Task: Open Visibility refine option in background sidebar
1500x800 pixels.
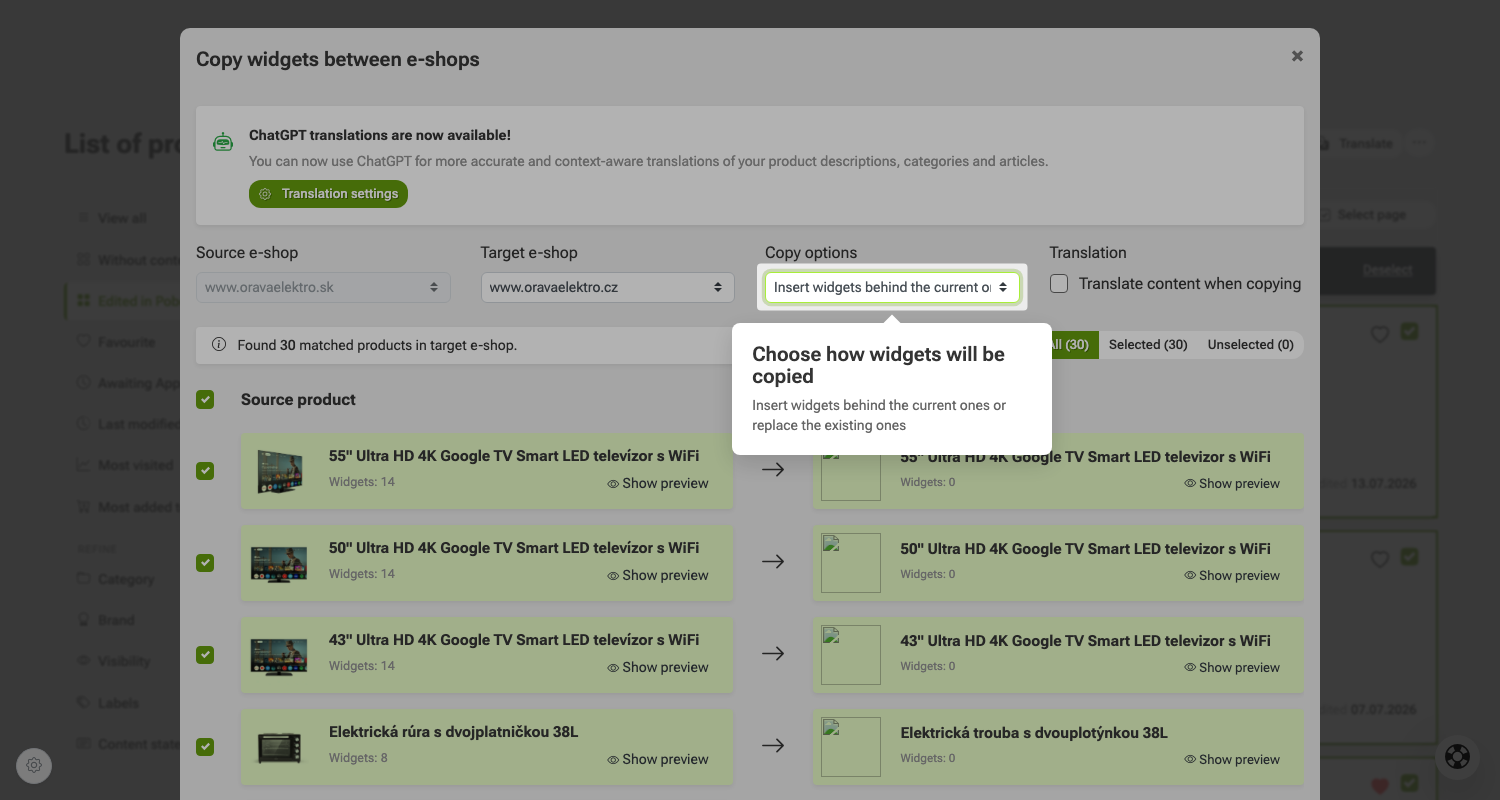Action: tap(124, 661)
